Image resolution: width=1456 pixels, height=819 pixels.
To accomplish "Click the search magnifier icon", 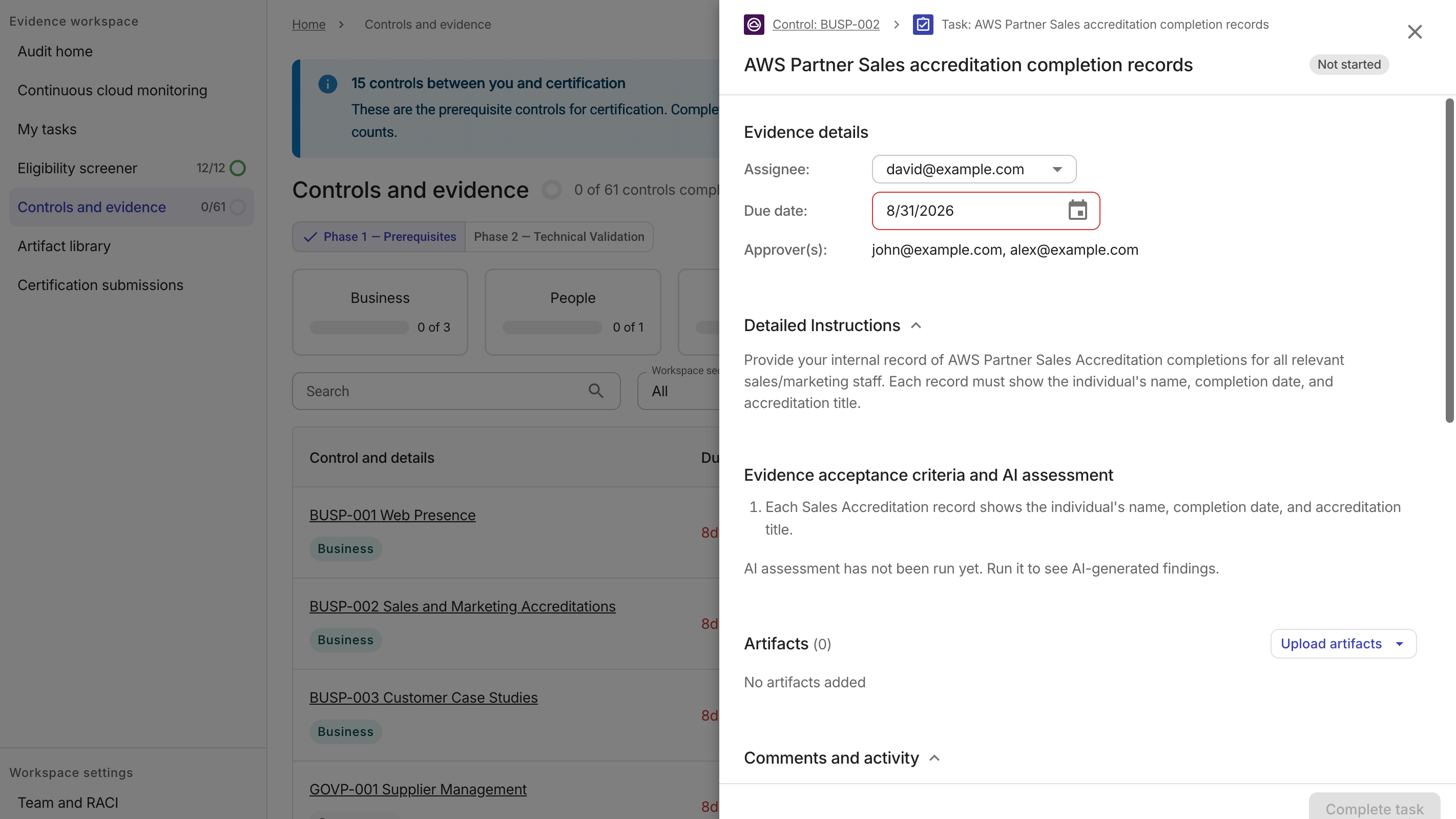I will 596,390.
